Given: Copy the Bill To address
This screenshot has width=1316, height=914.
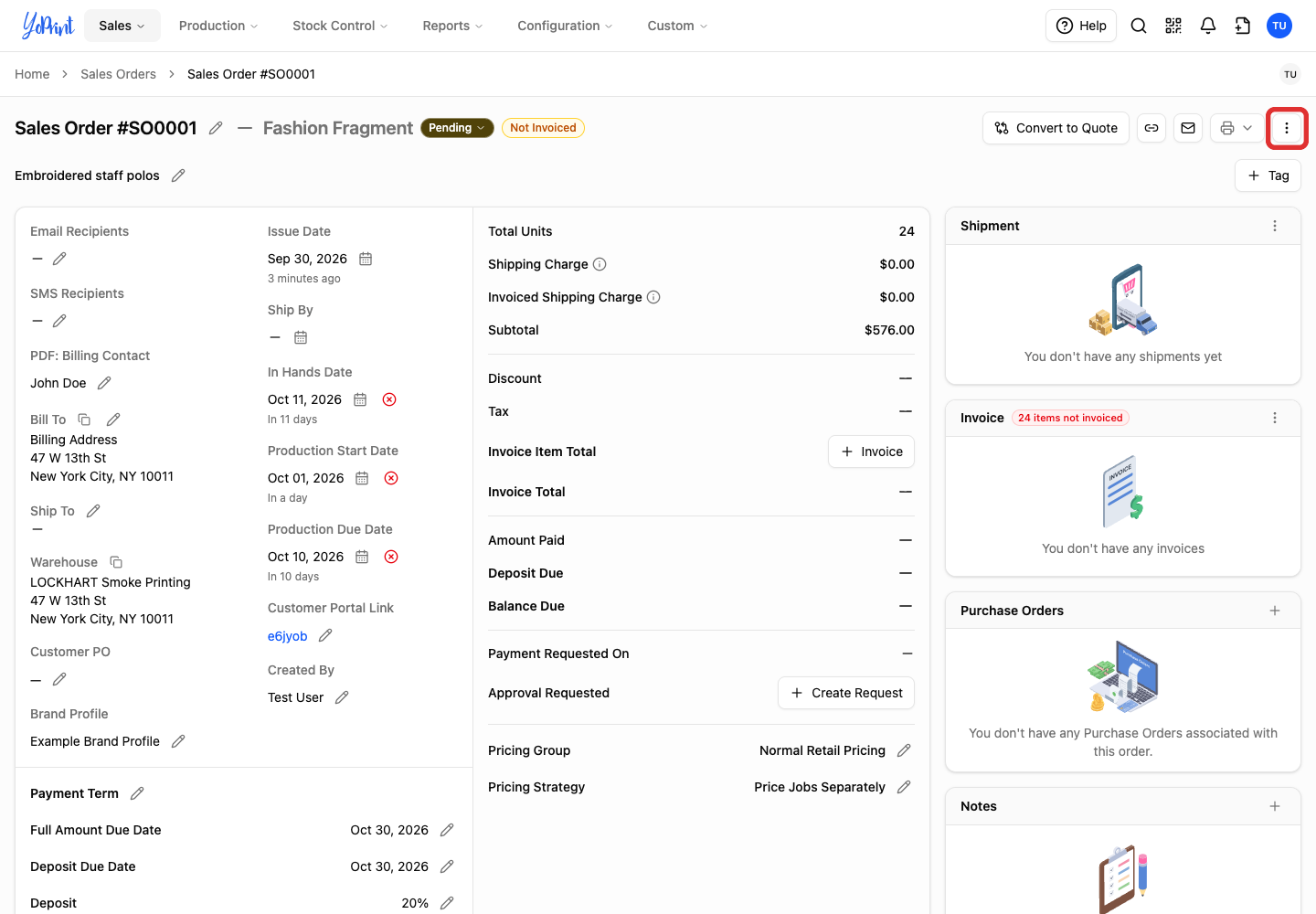Looking at the screenshot, I should pyautogui.click(x=84, y=420).
